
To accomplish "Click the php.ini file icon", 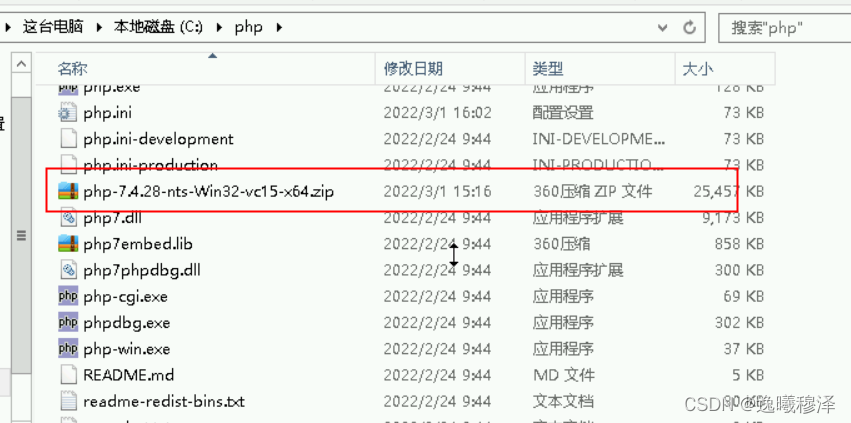I will tap(68, 113).
